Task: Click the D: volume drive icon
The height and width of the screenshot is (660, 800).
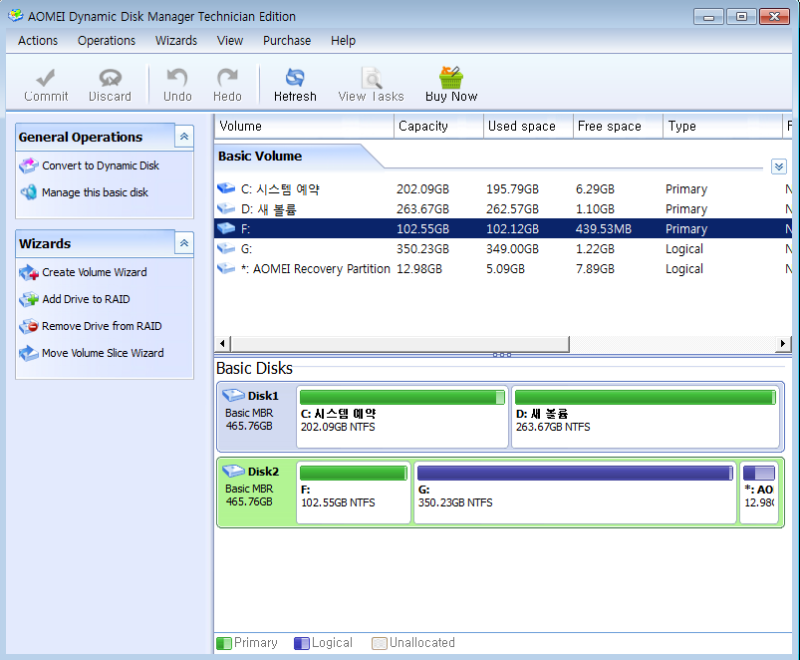Action: 226,209
